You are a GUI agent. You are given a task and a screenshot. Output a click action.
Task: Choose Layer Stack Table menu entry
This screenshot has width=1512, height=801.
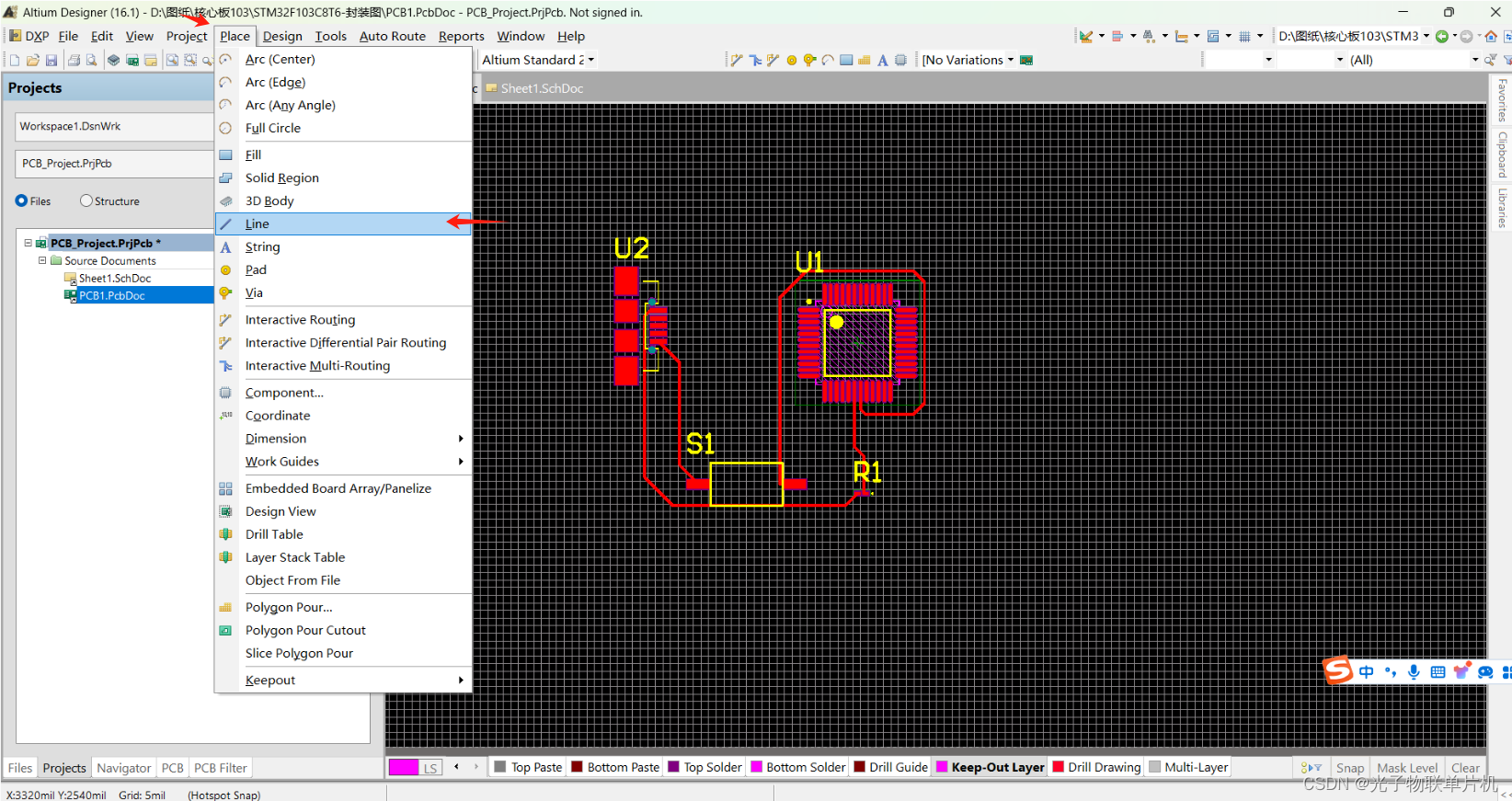(x=343, y=557)
